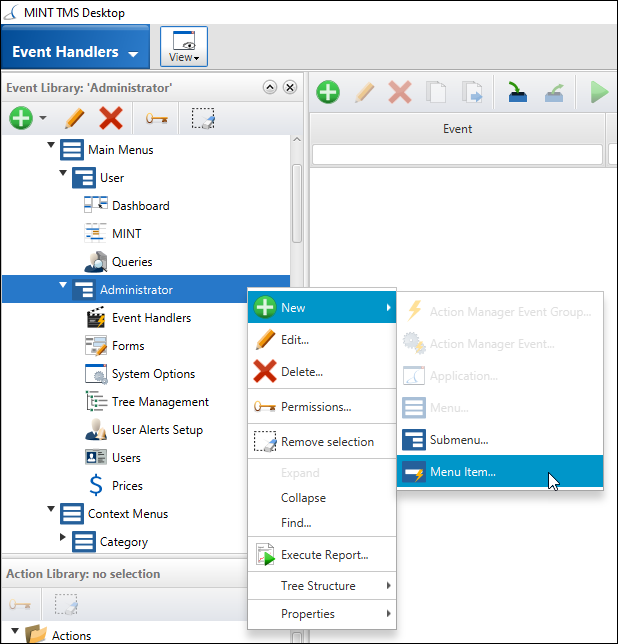The height and width of the screenshot is (644, 618).
Task: Collapse the Administrator submenu node arrow
Action: point(63,285)
